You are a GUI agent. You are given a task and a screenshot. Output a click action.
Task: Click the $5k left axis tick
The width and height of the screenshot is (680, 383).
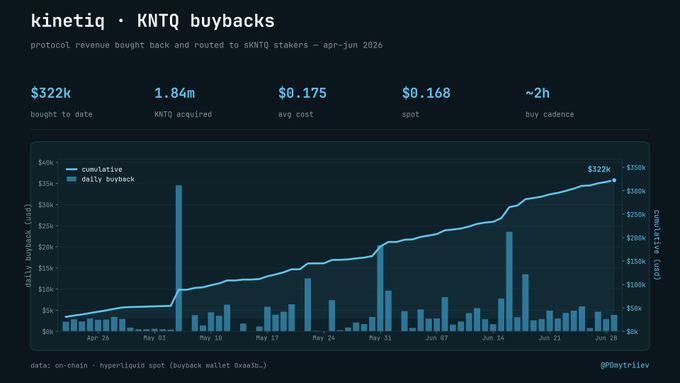pyautogui.click(x=48, y=311)
